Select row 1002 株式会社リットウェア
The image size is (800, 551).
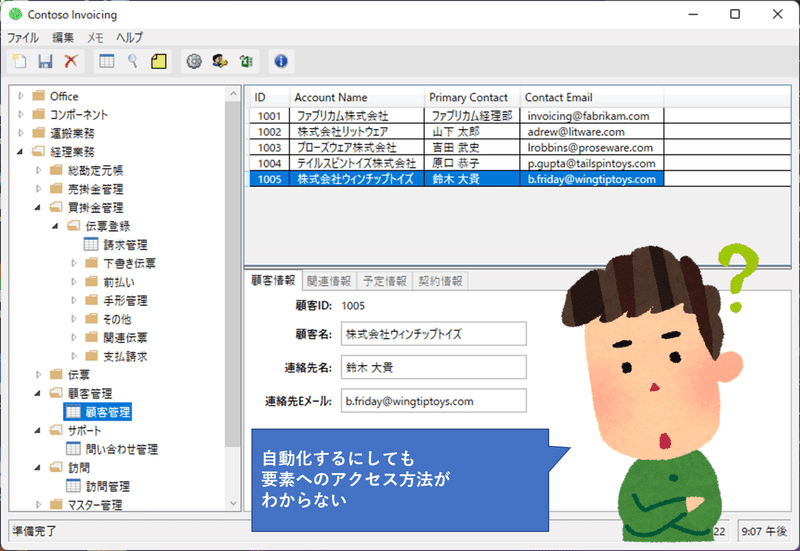520,132
